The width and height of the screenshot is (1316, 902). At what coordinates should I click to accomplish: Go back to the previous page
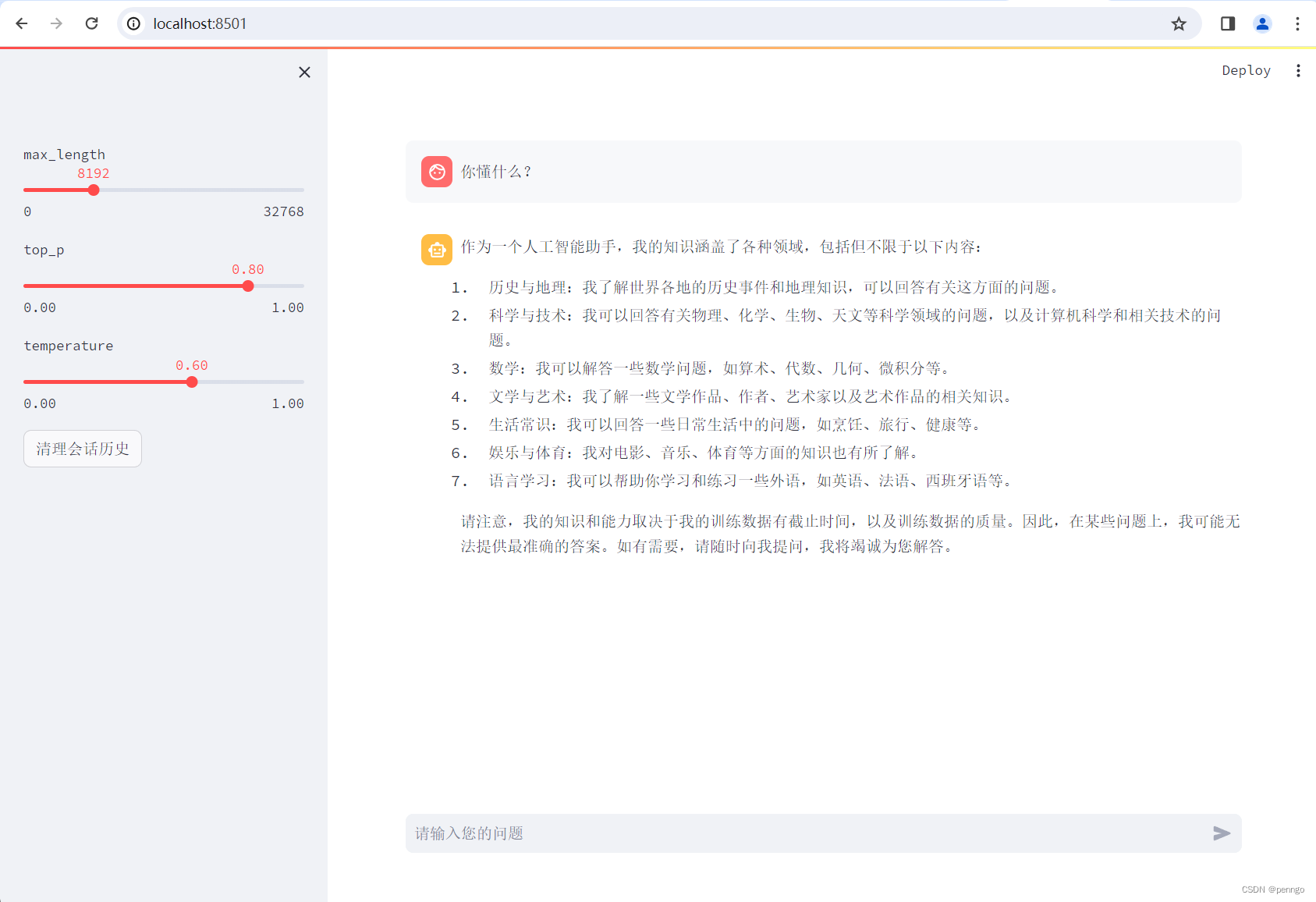[22, 23]
